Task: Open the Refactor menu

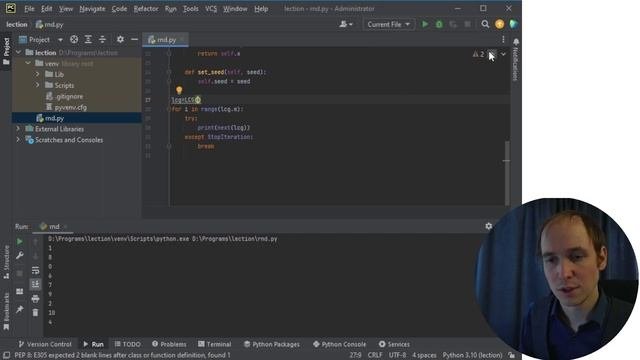Action: pyautogui.click(x=146, y=9)
